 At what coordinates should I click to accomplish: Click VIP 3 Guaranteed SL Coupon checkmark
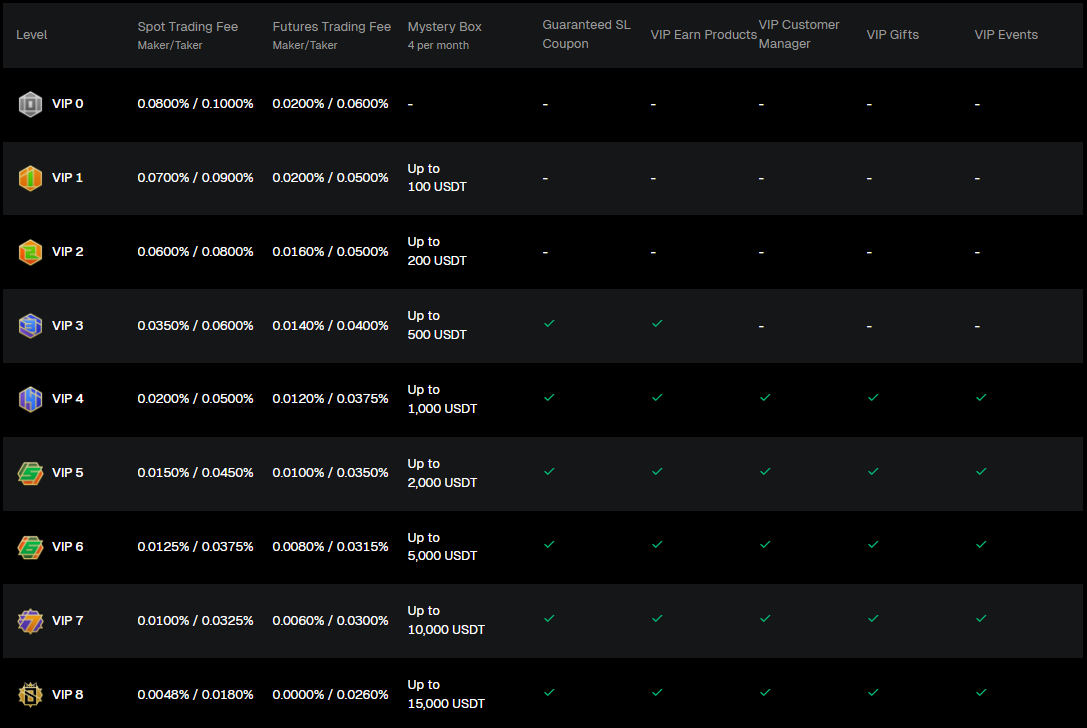pyautogui.click(x=549, y=324)
